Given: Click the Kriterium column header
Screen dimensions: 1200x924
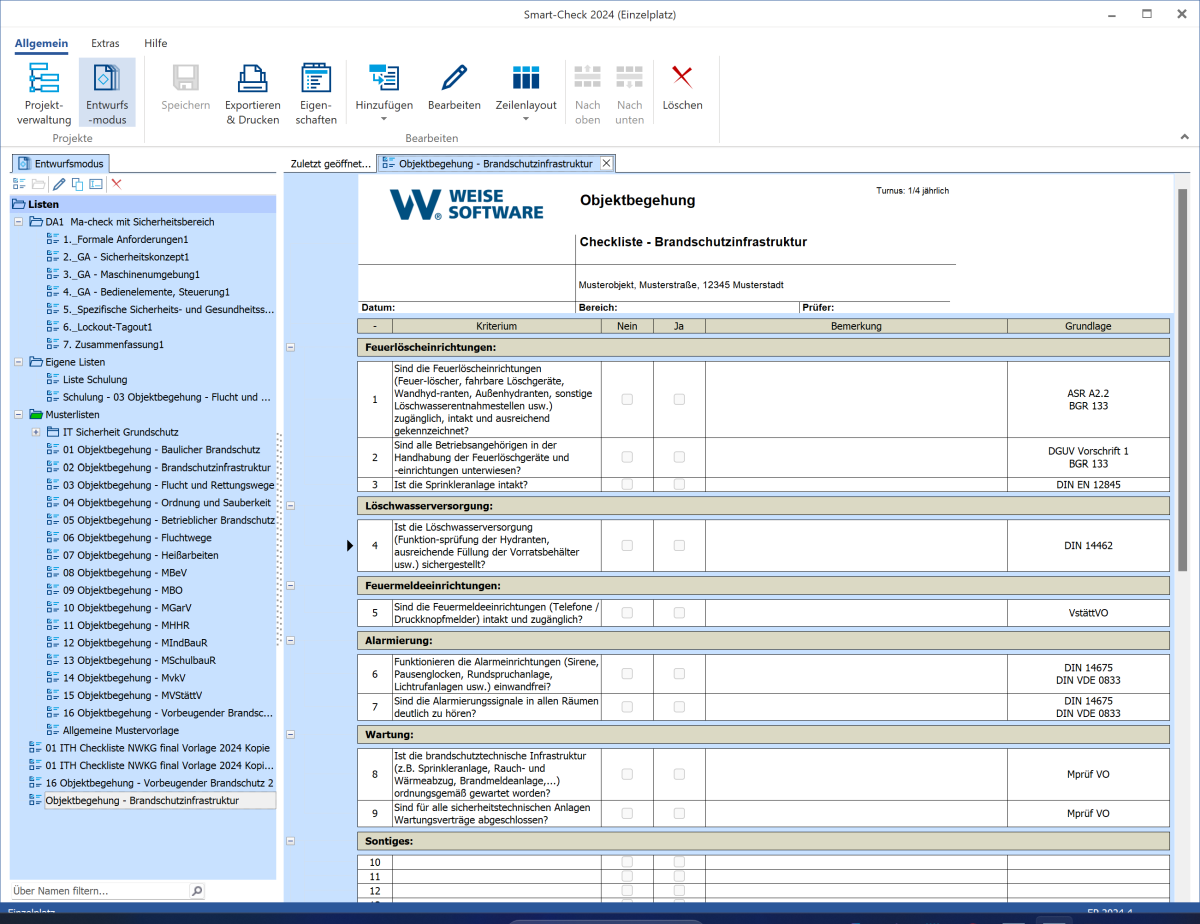Looking at the screenshot, I should pyautogui.click(x=497, y=326).
